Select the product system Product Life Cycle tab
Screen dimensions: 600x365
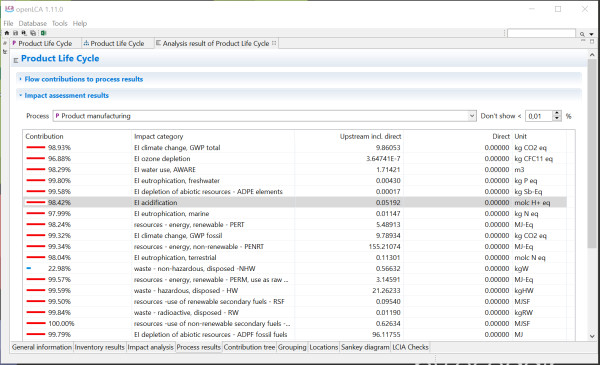[114, 43]
